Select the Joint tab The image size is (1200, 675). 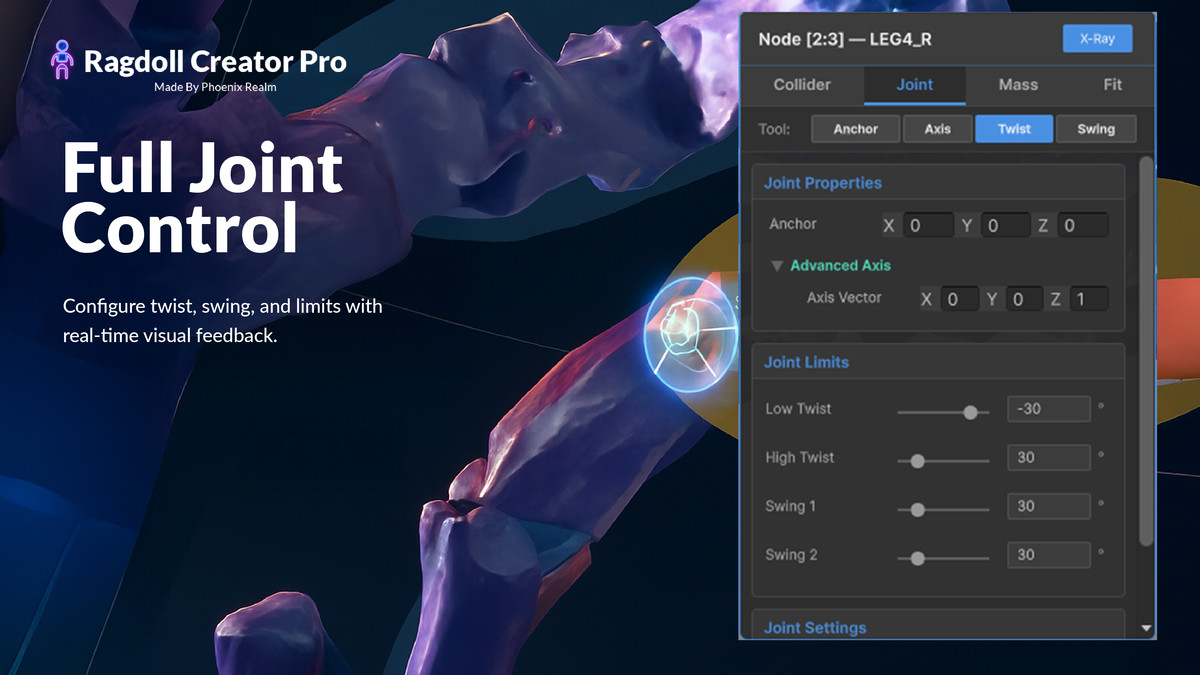[913, 85]
